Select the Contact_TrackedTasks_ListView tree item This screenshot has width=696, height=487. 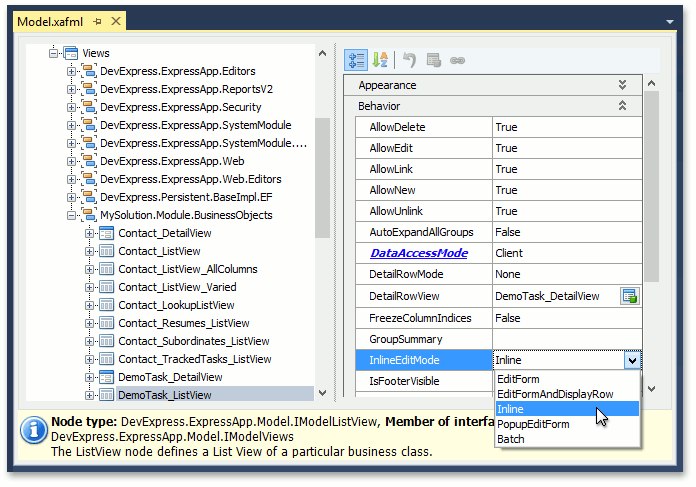coord(194,359)
